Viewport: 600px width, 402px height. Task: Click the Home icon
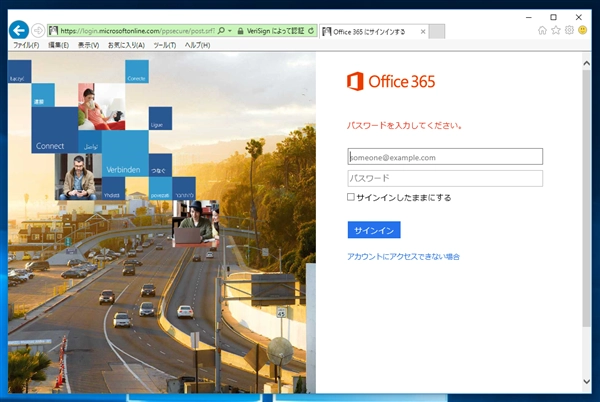coord(542,30)
